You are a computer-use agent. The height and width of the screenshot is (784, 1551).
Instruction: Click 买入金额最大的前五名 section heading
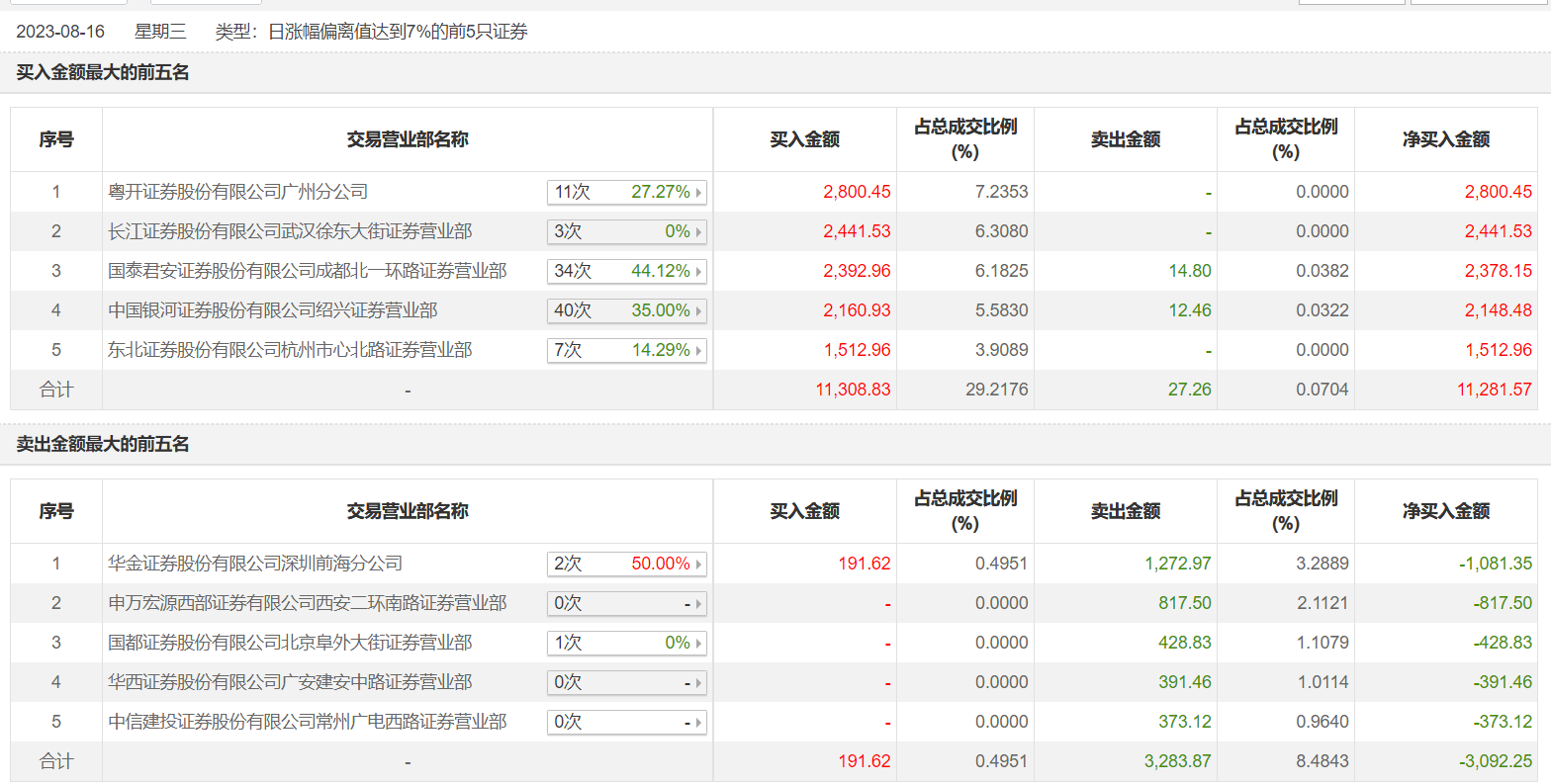point(103,72)
